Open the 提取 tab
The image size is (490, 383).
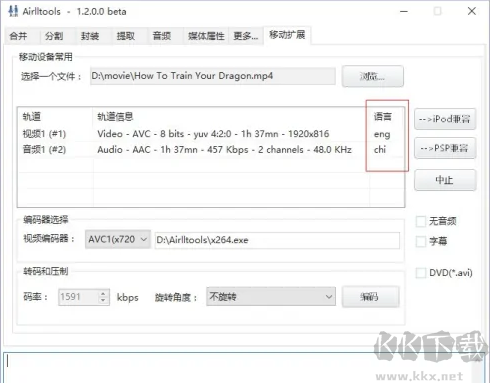129,36
